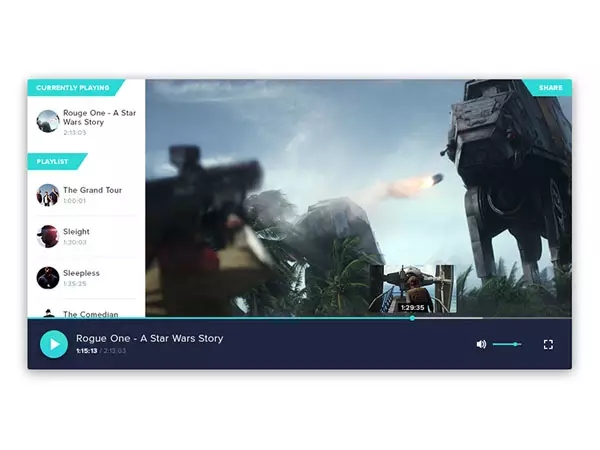Image resolution: width=600 pixels, height=450 pixels.
Task: Click the round play button
Action: [54, 344]
